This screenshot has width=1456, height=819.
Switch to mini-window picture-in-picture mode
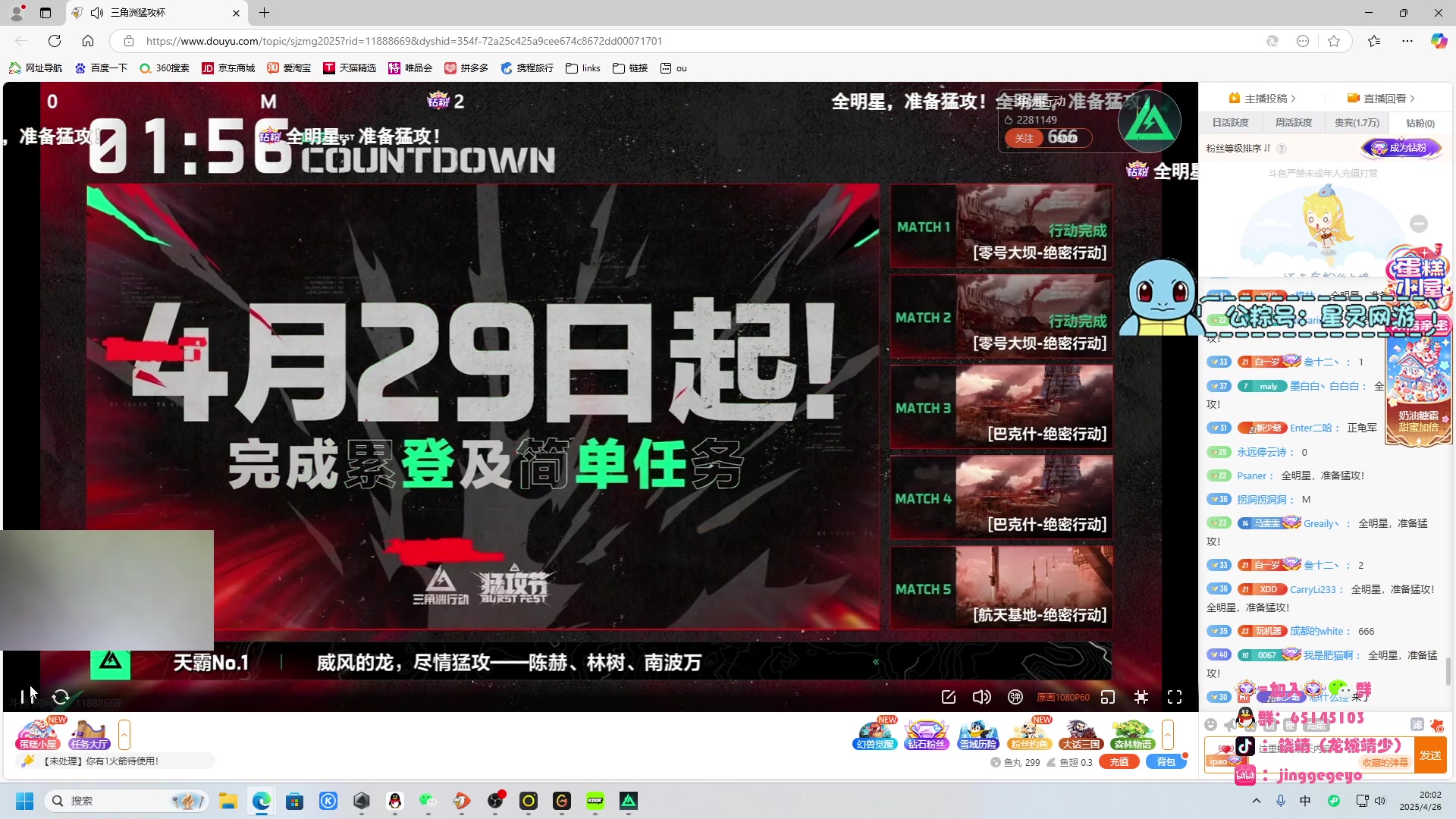[x=1108, y=697]
